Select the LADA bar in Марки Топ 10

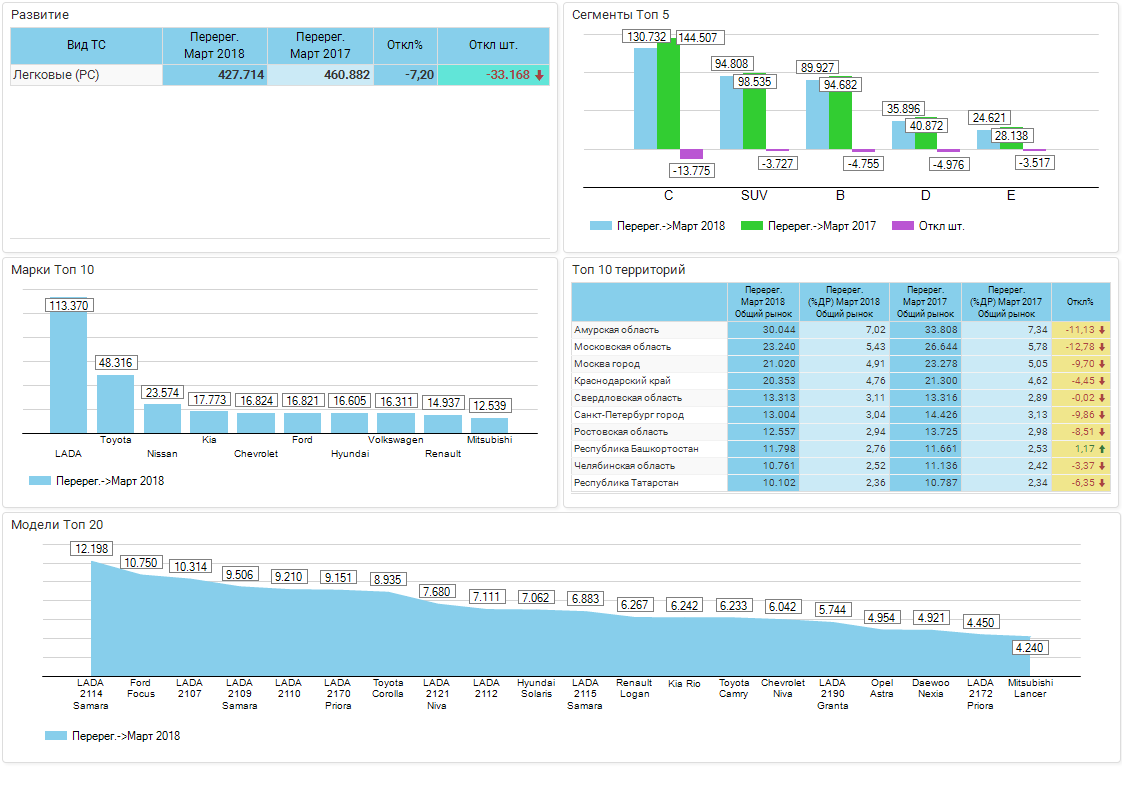pyautogui.click(x=68, y=372)
